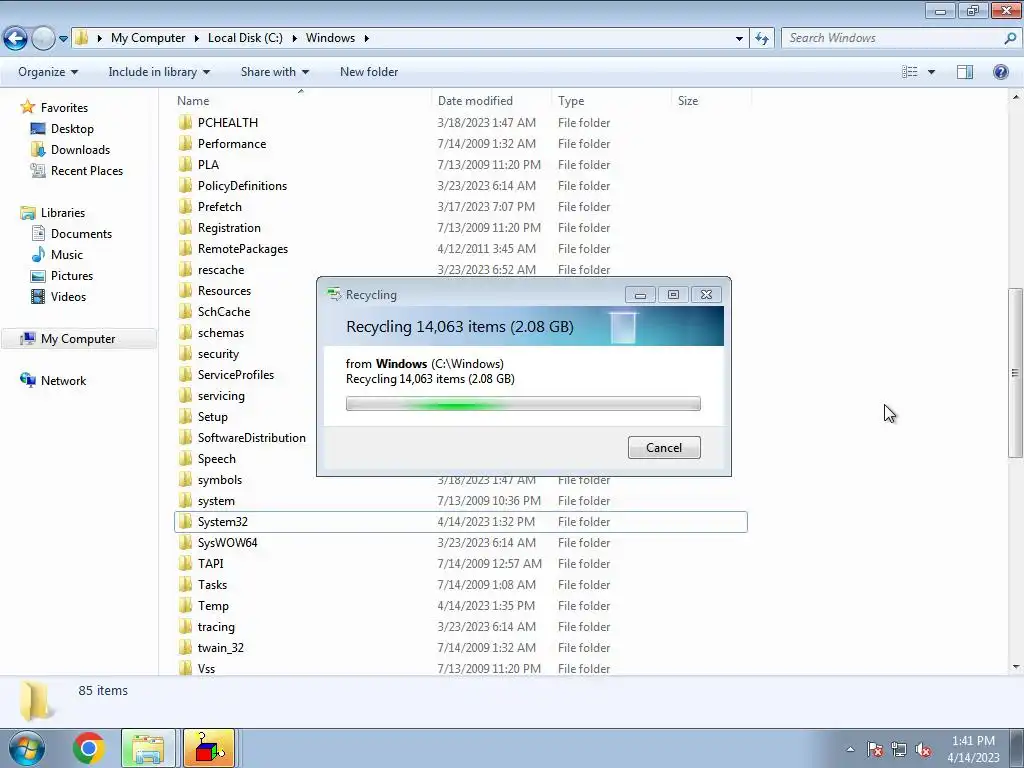Toggle the preview pane

[x=965, y=72]
